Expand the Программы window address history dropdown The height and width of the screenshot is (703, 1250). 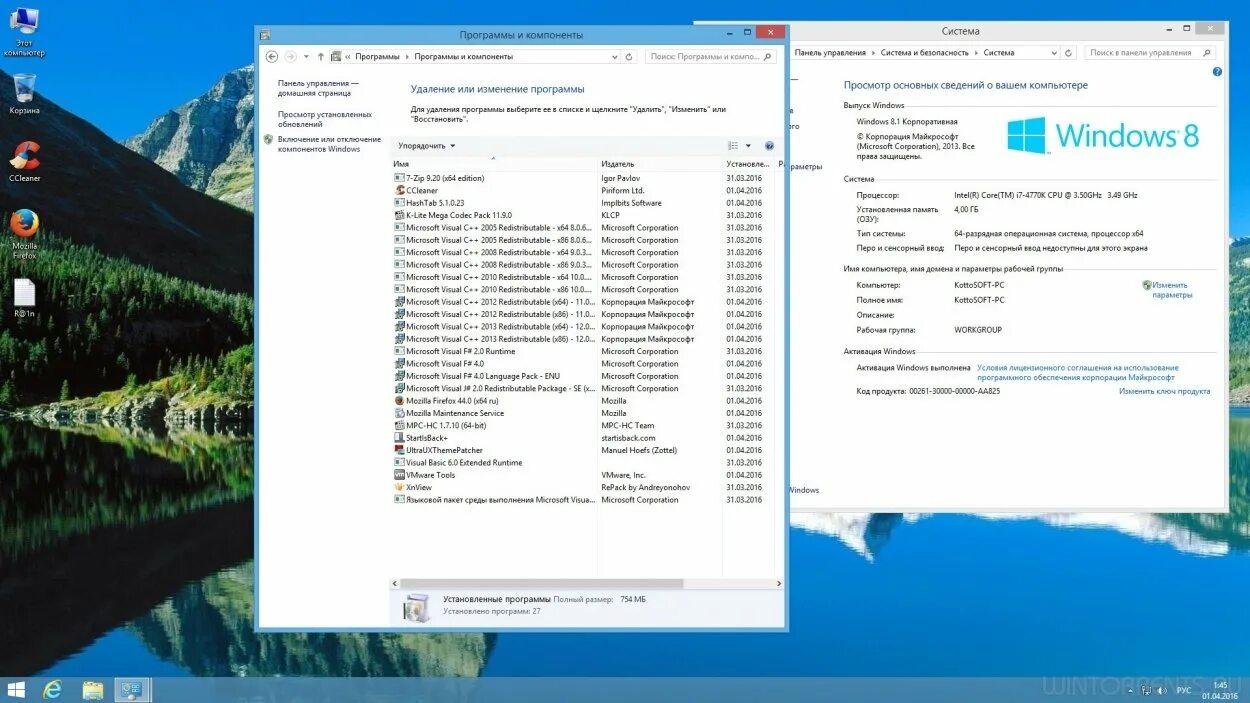[x=614, y=57]
